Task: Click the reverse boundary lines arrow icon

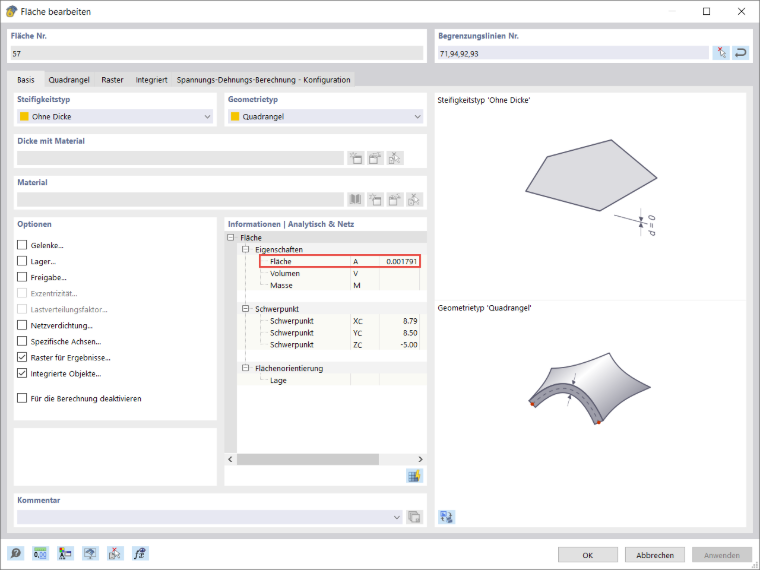Action: click(741, 53)
